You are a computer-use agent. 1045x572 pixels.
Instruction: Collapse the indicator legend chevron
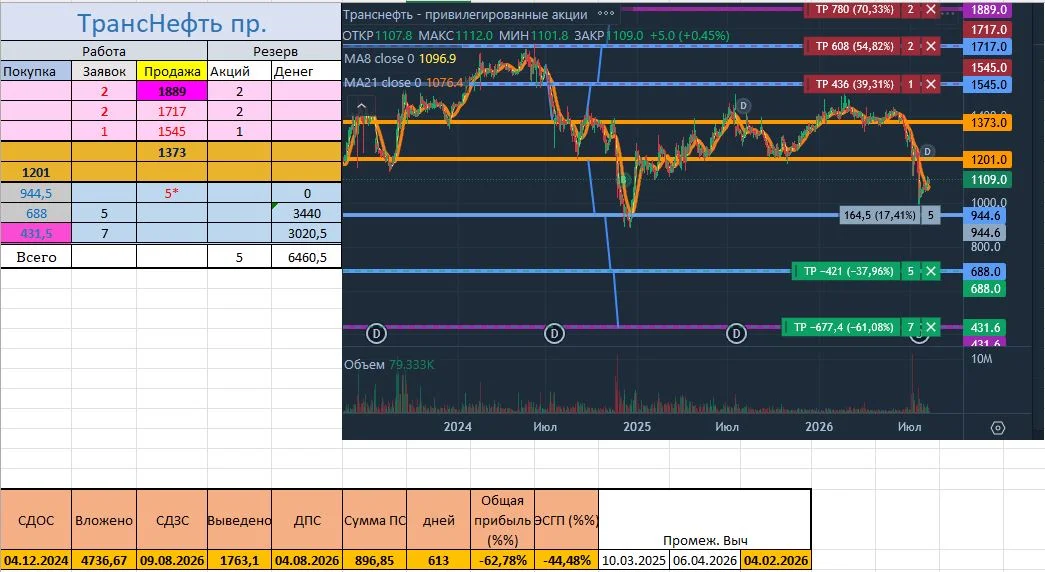[x=361, y=106]
